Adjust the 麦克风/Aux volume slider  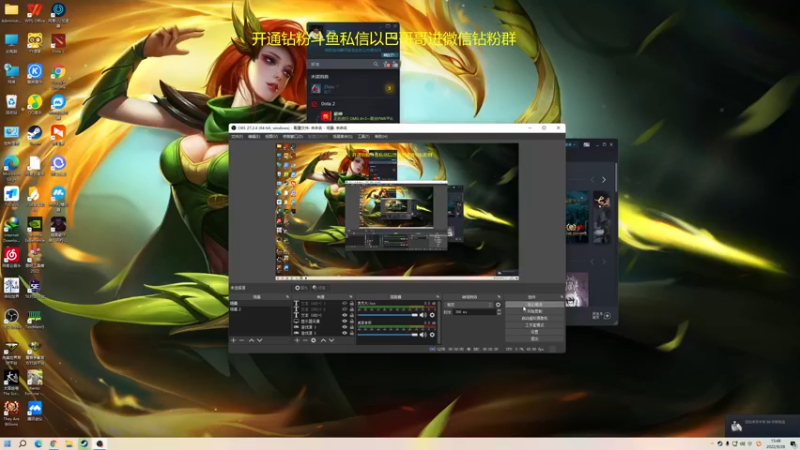(388, 315)
